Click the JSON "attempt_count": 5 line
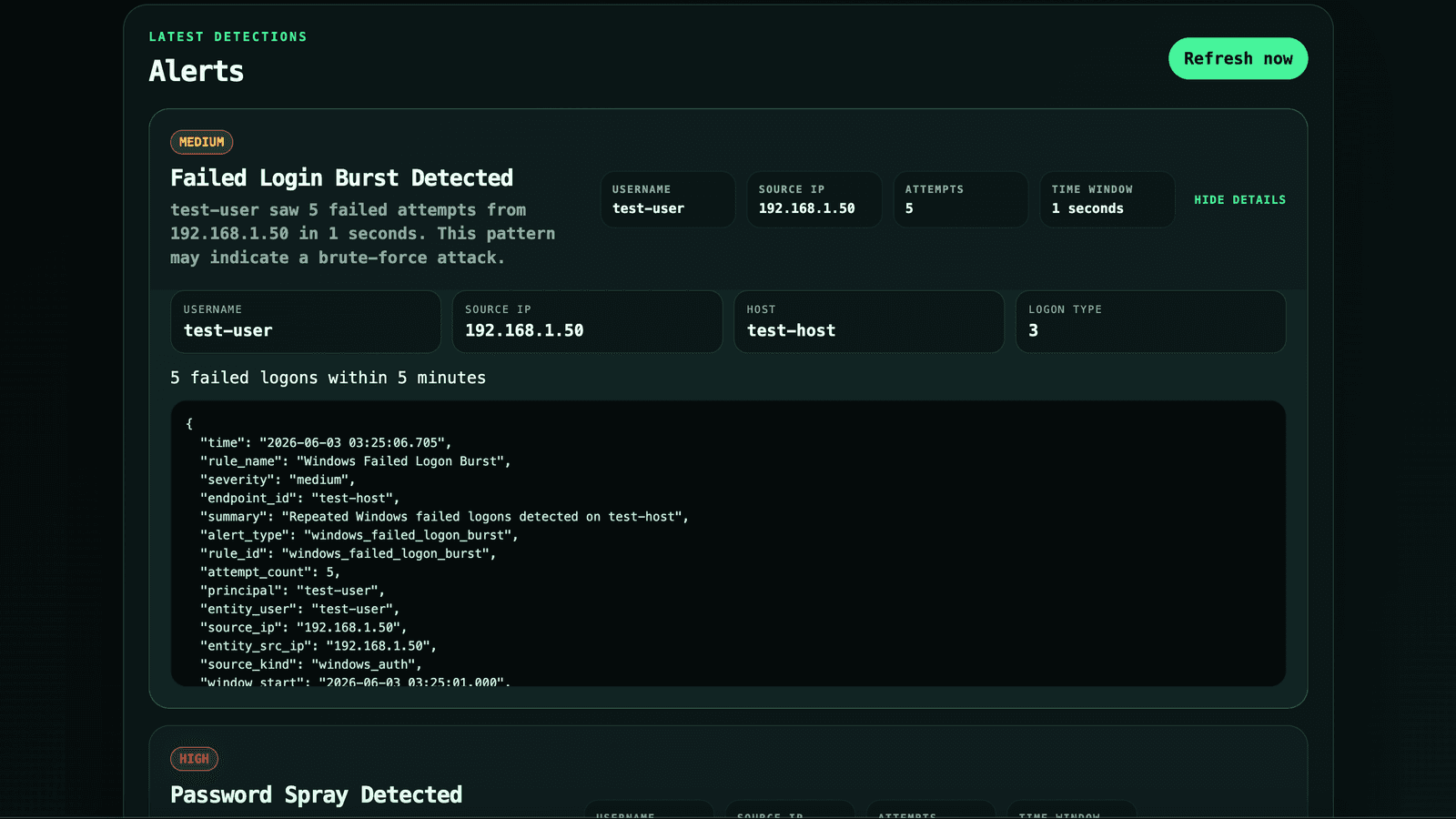The image size is (1456, 819). point(270,571)
